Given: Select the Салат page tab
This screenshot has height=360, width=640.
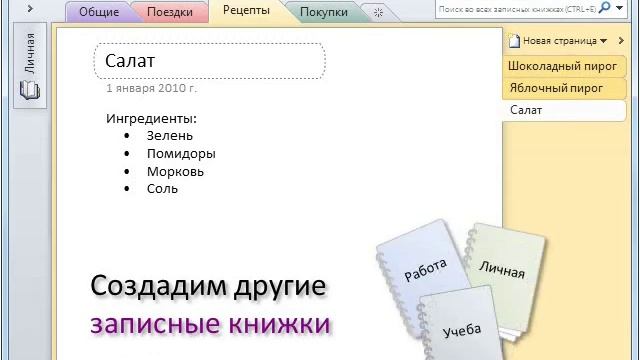Looking at the screenshot, I should (564, 110).
